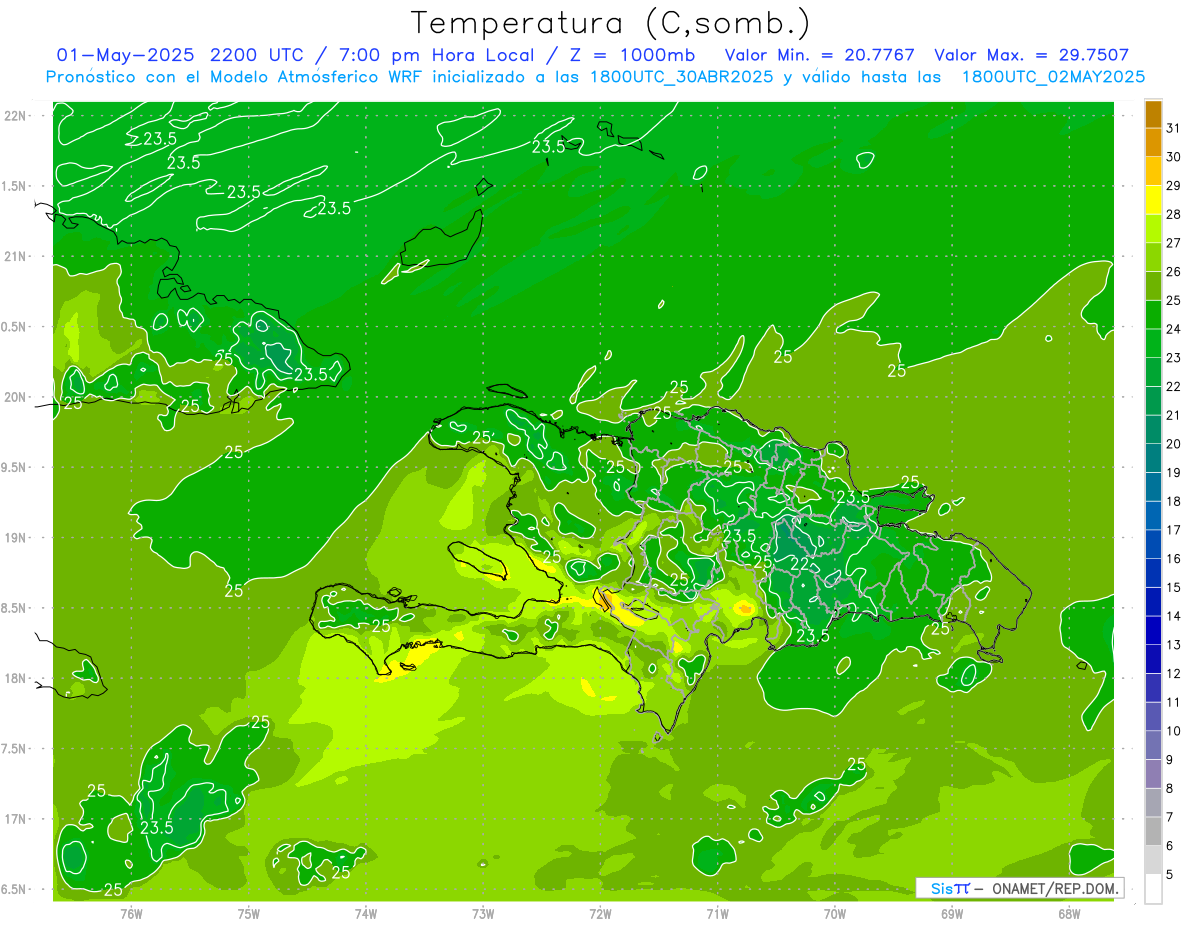The width and height of the screenshot is (1200, 927).
Task: Click the '20' value on the color scale
Action: pyautogui.click(x=1173, y=444)
